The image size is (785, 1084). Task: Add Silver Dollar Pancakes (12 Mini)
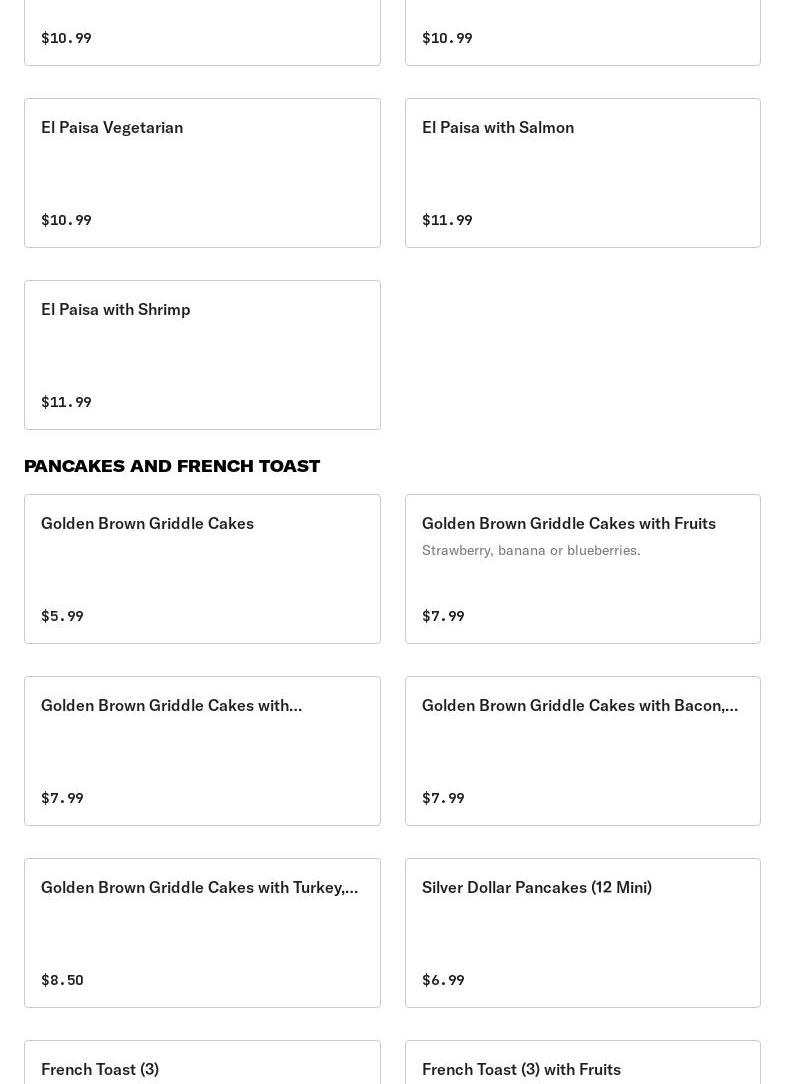(x=582, y=932)
